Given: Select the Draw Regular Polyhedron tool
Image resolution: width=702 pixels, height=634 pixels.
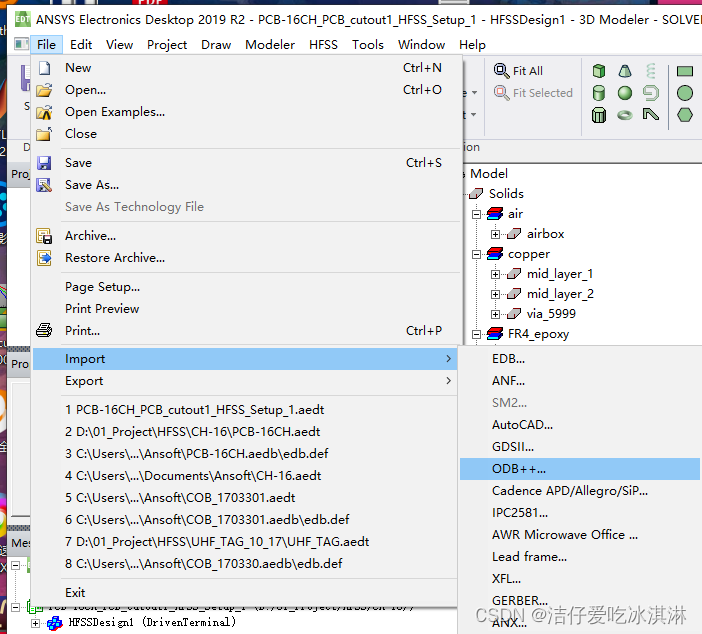Looking at the screenshot, I should 599,115.
